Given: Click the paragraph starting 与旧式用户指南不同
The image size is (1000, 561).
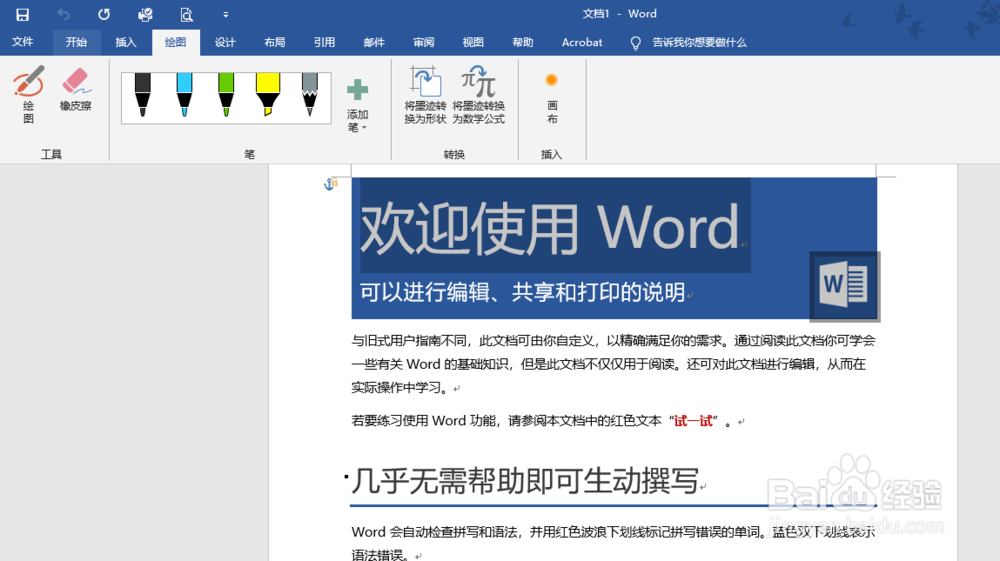Looking at the screenshot, I should pyautogui.click(x=614, y=364).
